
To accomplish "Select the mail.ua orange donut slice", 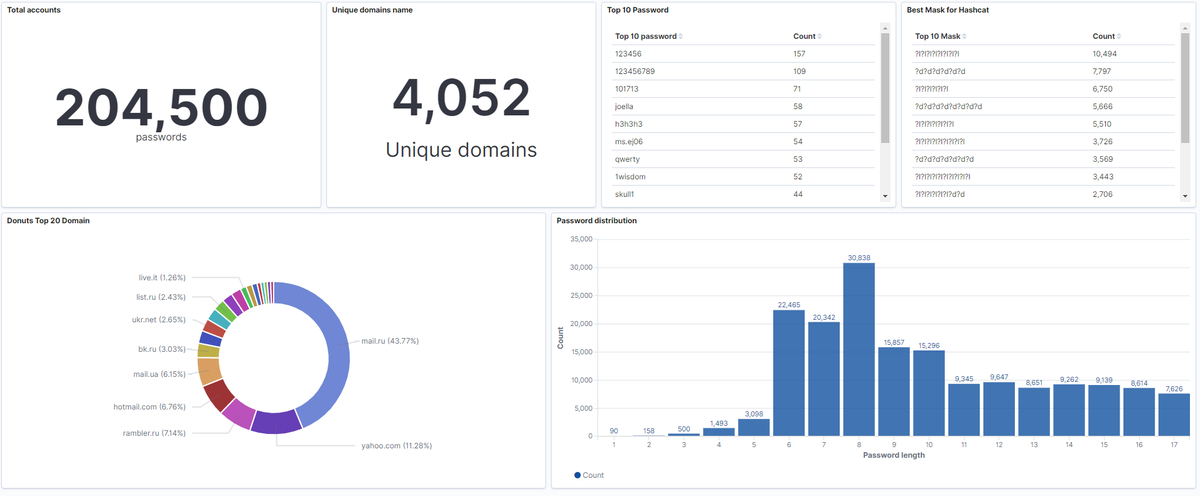I will click(209, 371).
